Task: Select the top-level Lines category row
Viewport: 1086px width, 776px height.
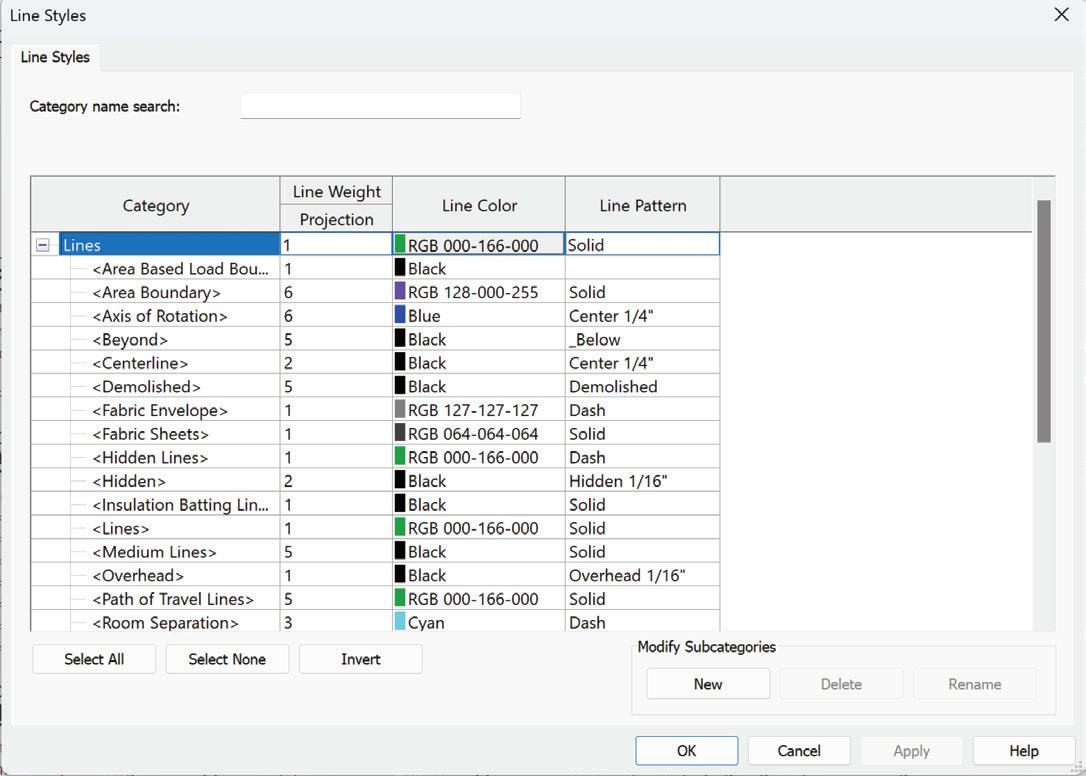Action: click(169, 245)
